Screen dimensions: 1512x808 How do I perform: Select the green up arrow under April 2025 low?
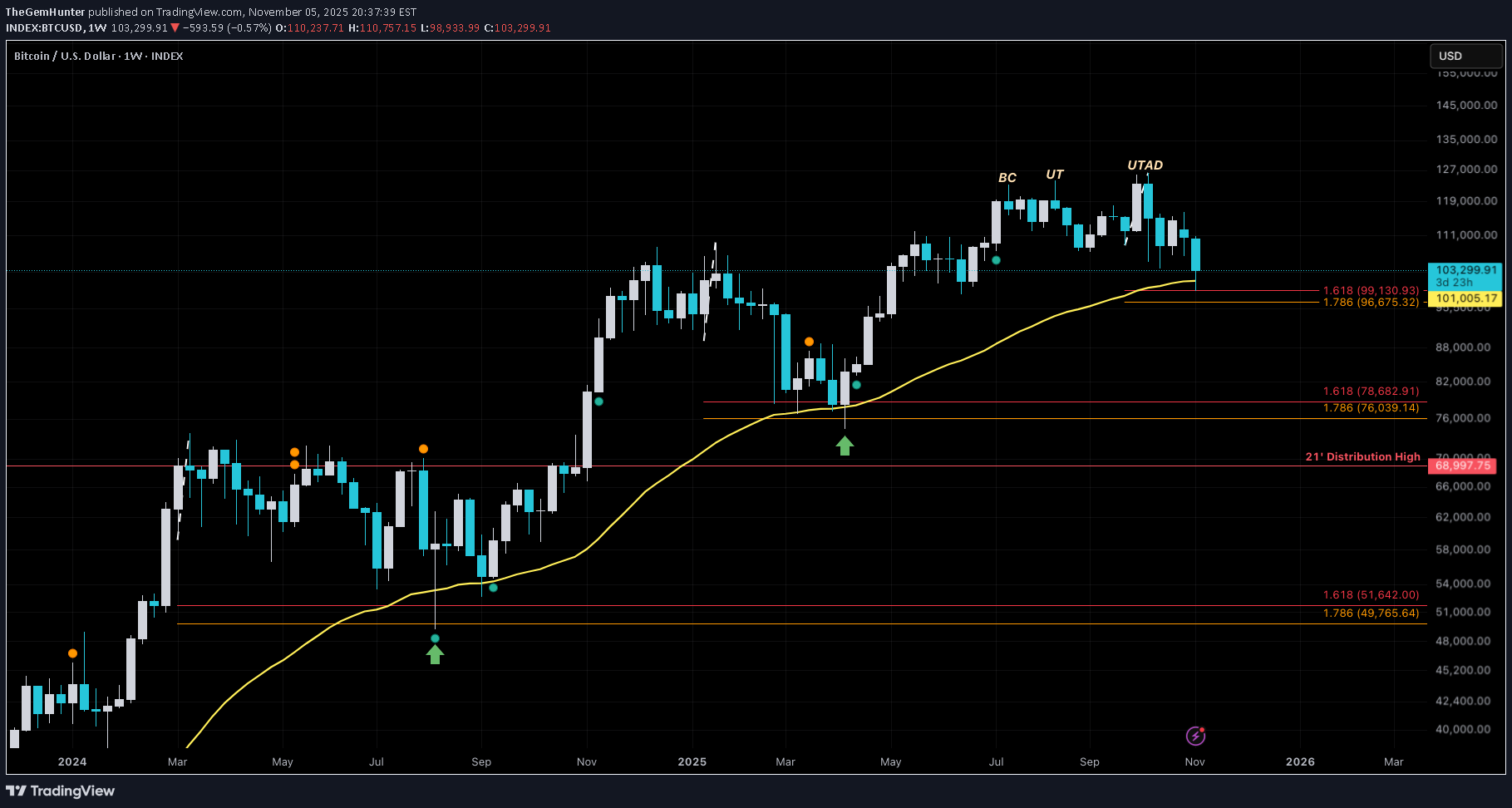point(845,446)
